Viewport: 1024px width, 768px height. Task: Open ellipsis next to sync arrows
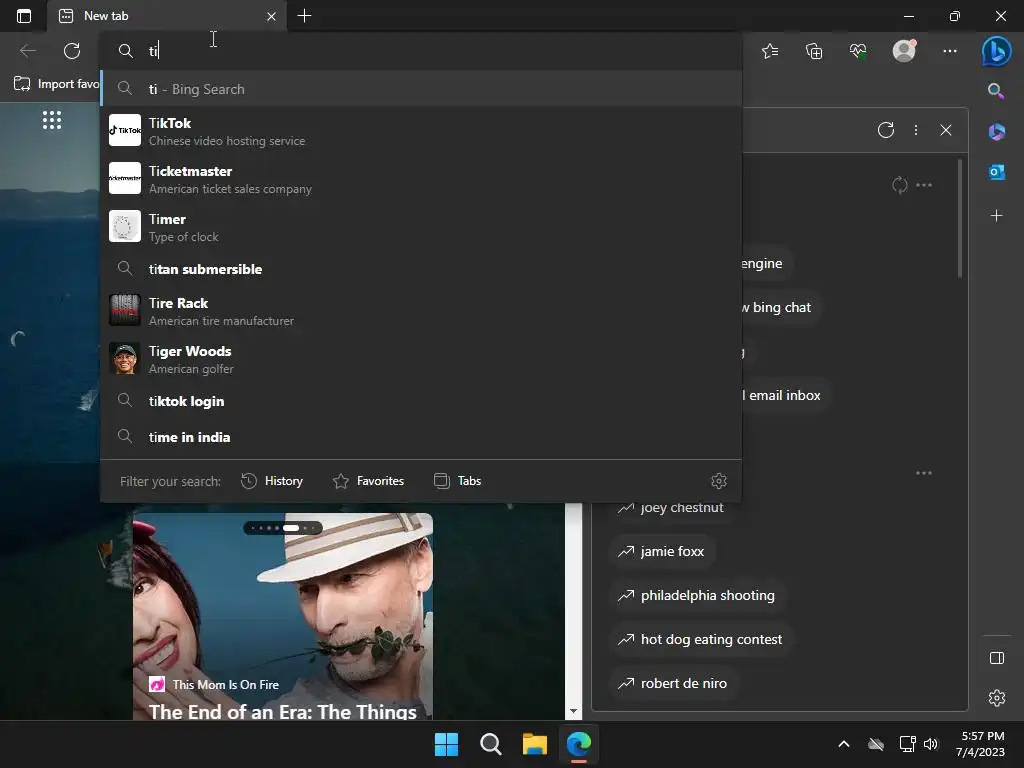click(923, 185)
